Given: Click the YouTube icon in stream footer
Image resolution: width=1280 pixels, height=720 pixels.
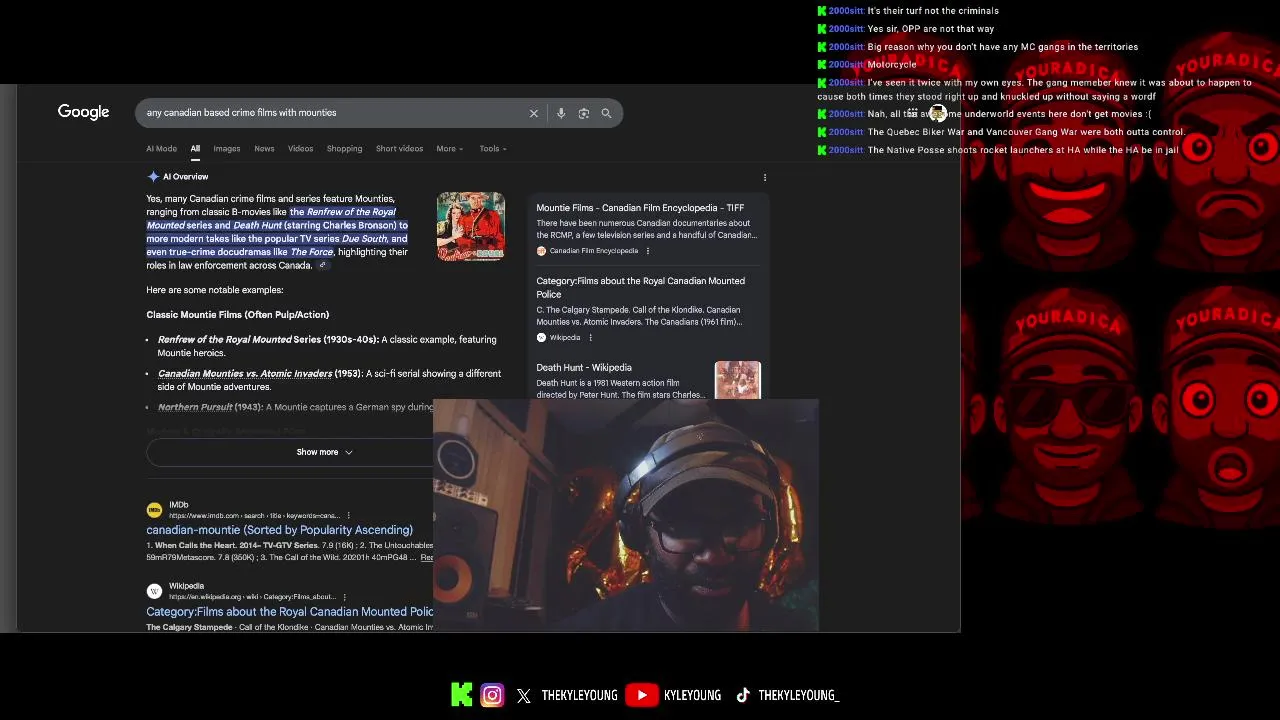Looking at the screenshot, I should click(x=641, y=695).
